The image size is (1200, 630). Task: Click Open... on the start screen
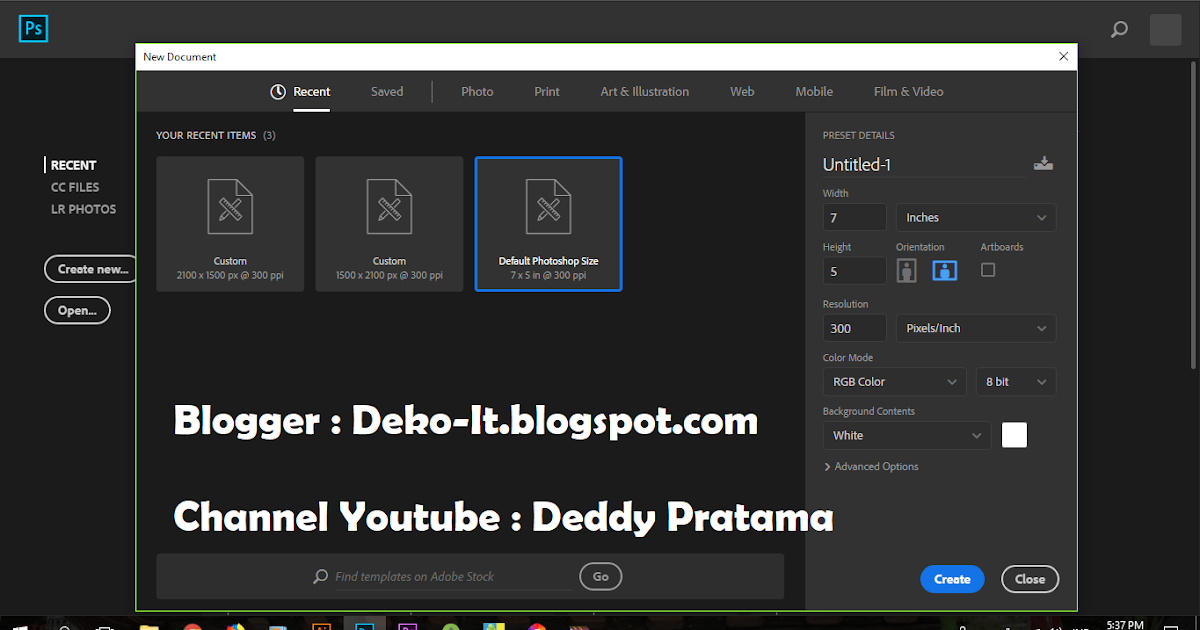[x=77, y=310]
